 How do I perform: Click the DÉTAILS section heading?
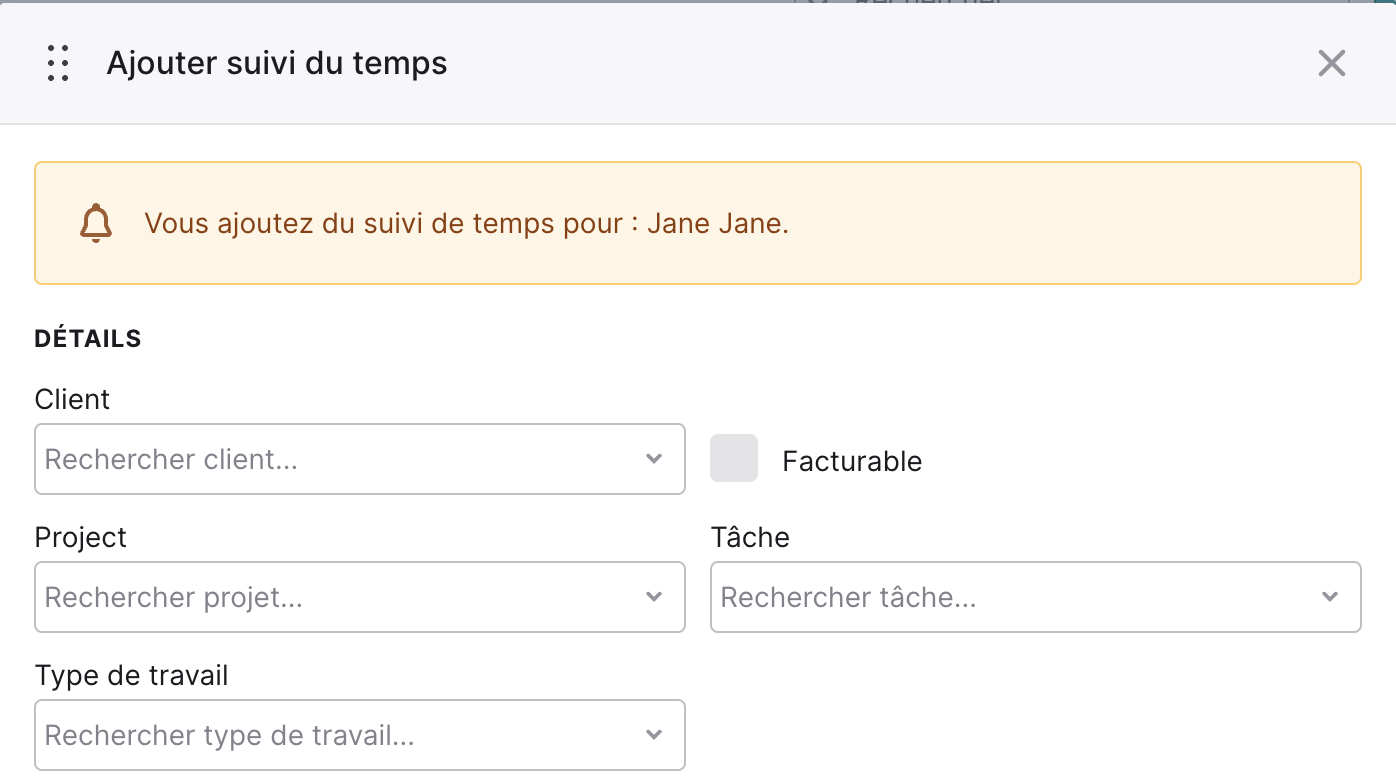[88, 339]
